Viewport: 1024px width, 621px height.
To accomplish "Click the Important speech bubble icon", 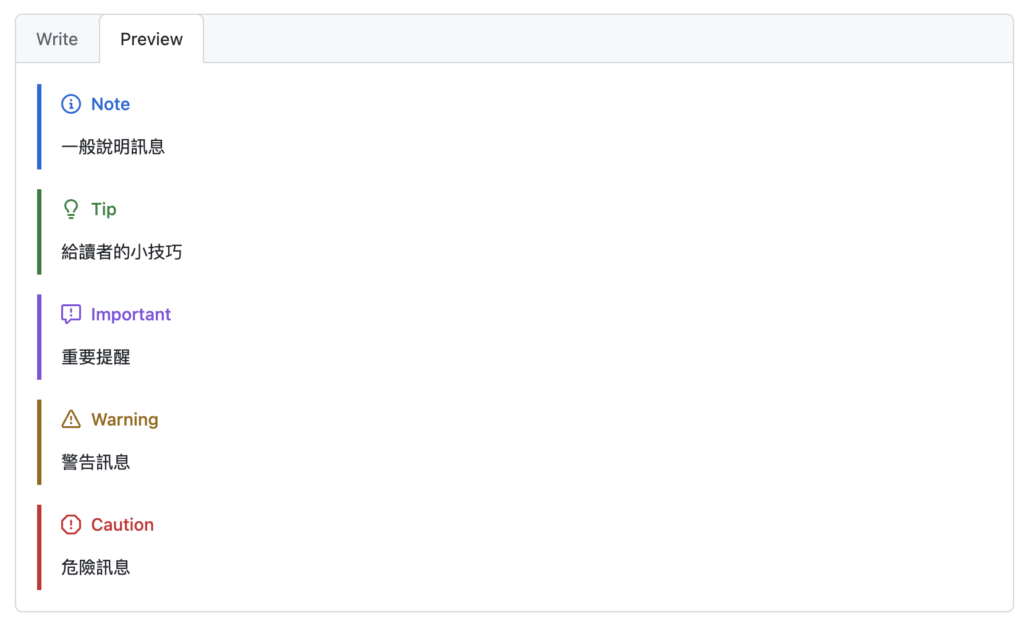I will (71, 314).
